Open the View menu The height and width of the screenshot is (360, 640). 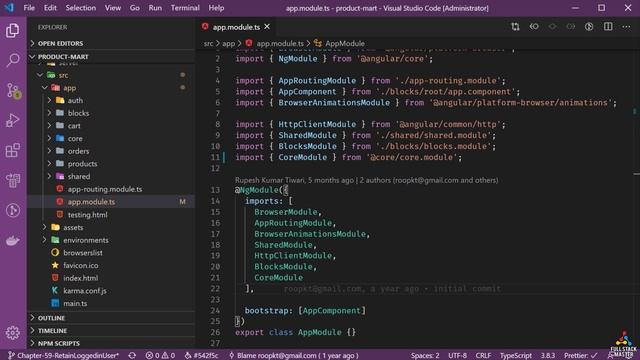pos(113,8)
